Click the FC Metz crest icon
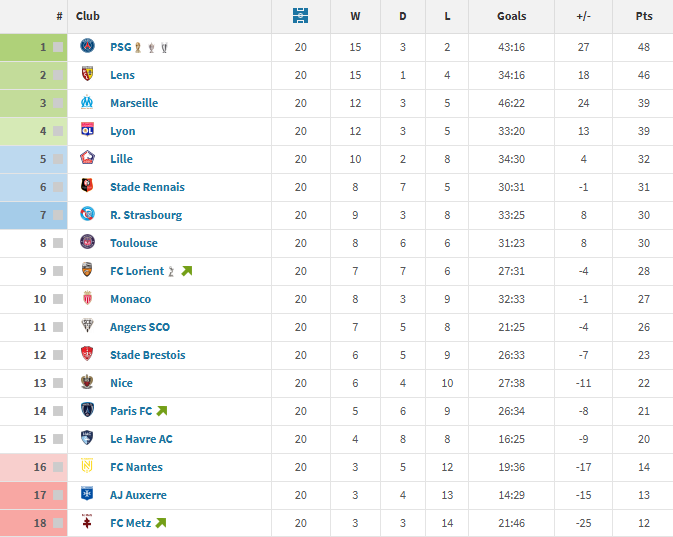This screenshot has width=673, height=537. pyautogui.click(x=88, y=523)
